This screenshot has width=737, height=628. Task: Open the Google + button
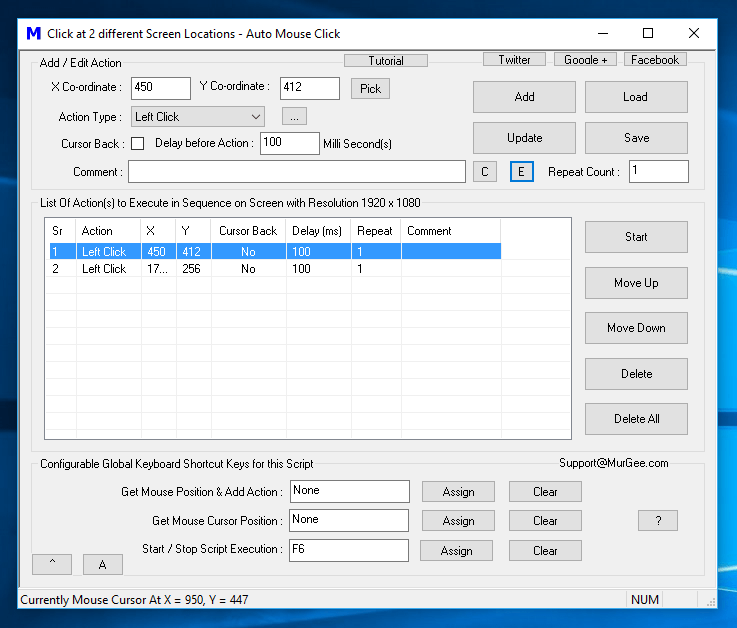point(585,60)
